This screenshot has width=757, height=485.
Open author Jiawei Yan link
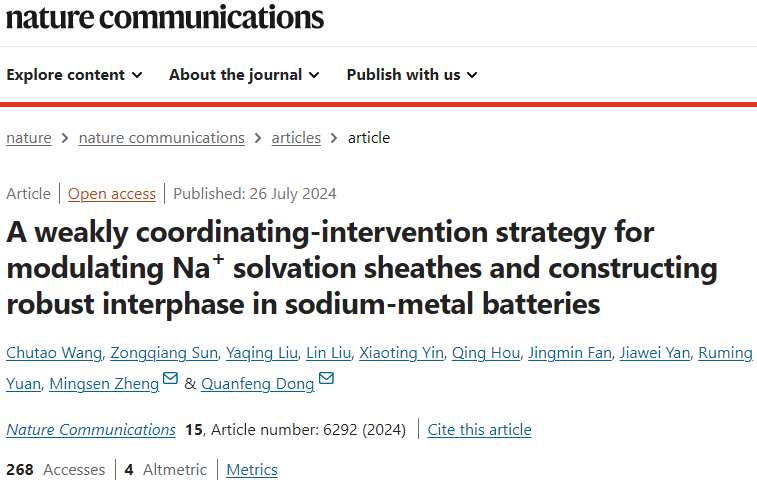tap(655, 353)
